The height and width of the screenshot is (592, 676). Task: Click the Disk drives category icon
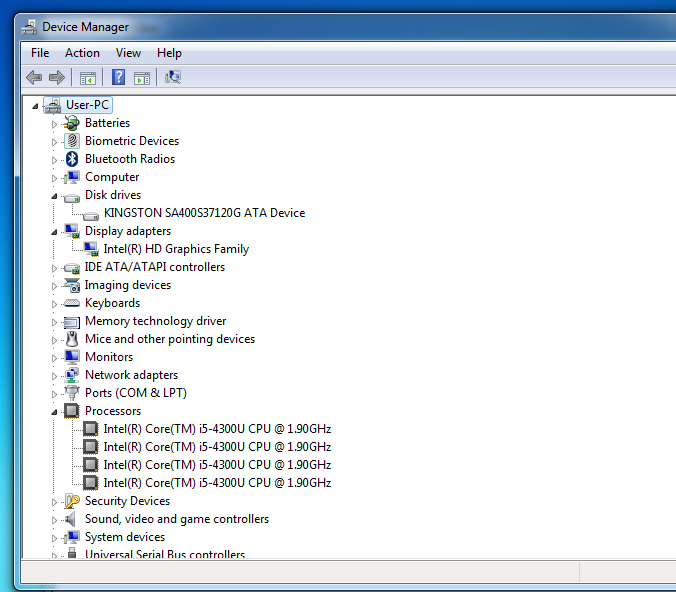point(72,197)
